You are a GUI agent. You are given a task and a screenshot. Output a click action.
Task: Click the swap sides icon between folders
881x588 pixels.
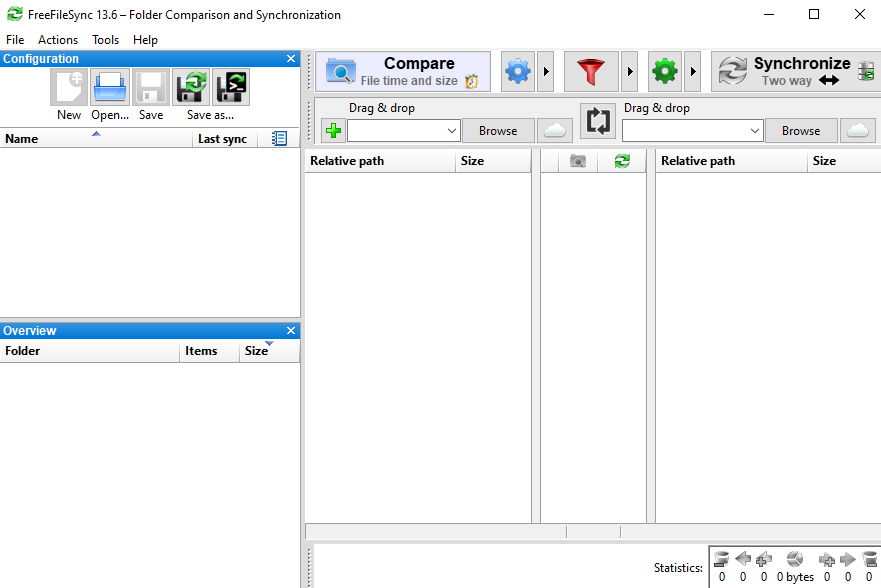tap(598, 120)
